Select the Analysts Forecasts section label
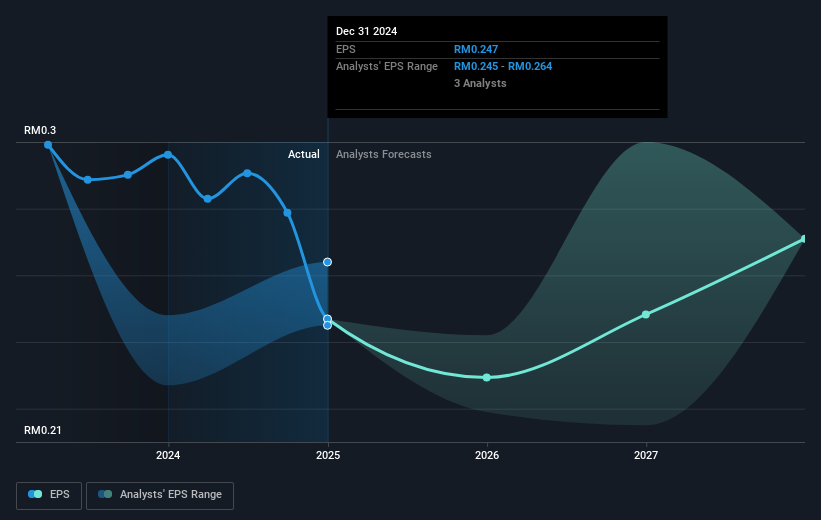Viewport: 821px width, 520px height. tap(384, 154)
